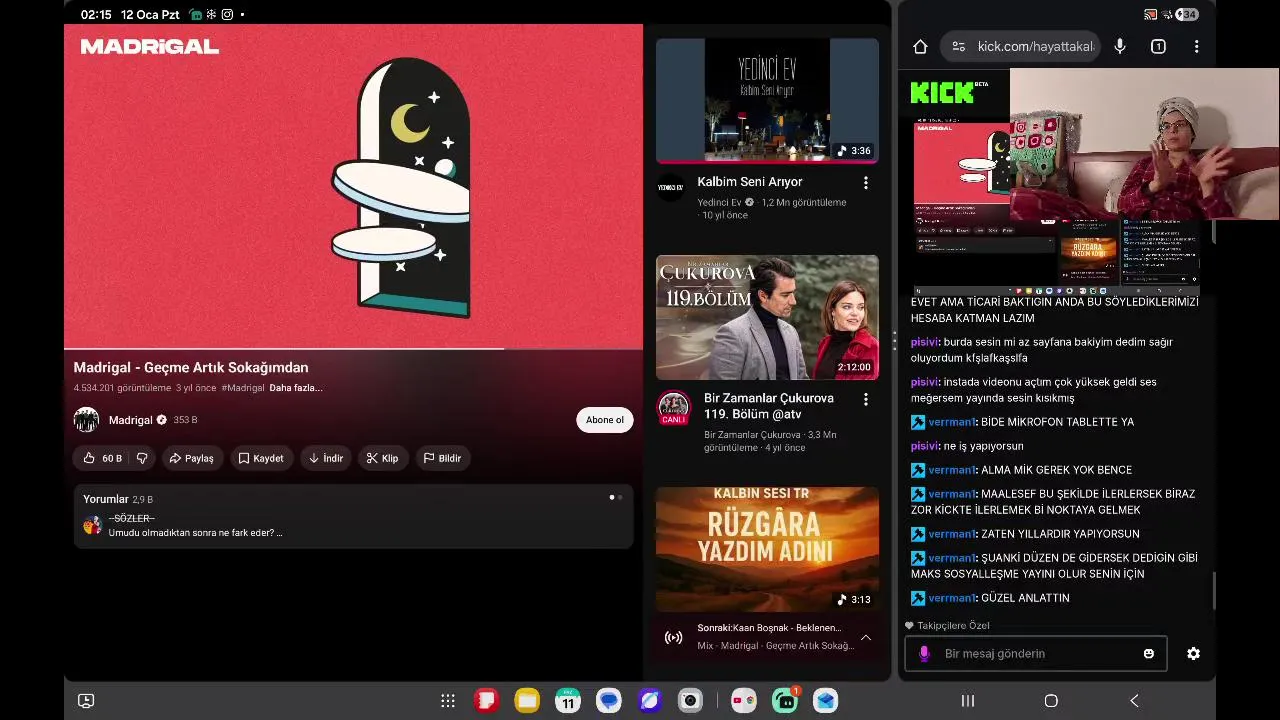Open the taskbar screen capture icon

(x=86, y=701)
